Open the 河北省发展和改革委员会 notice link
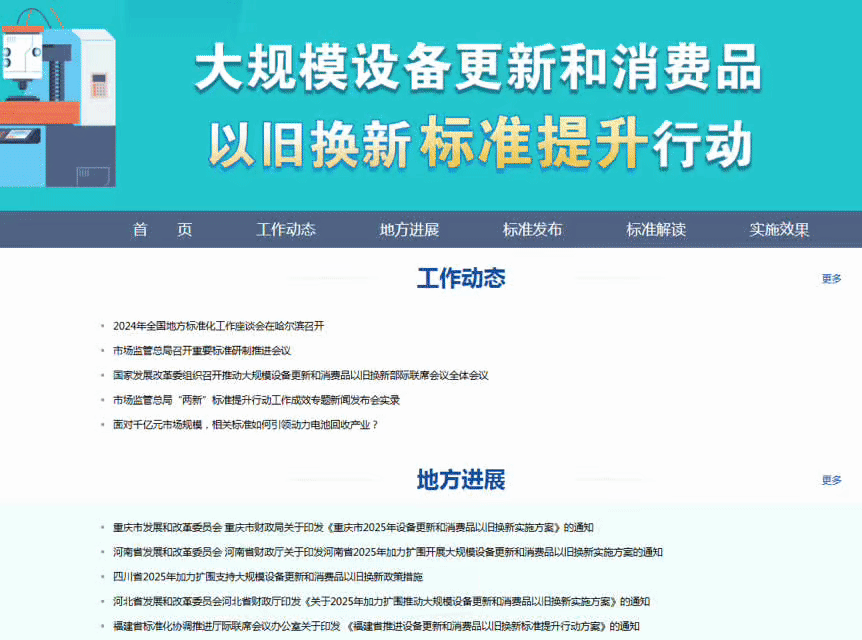862x640 pixels. pos(382,602)
